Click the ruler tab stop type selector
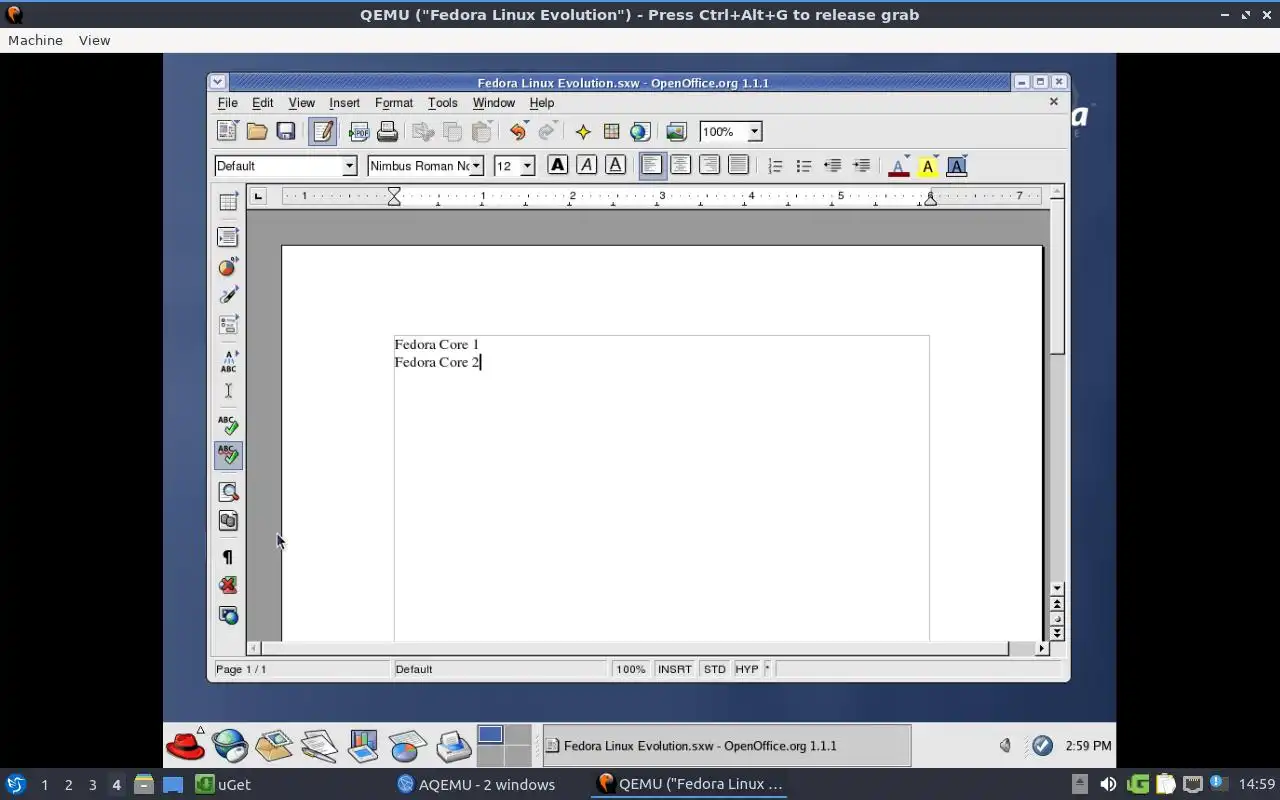The width and height of the screenshot is (1280, 800). tap(258, 196)
